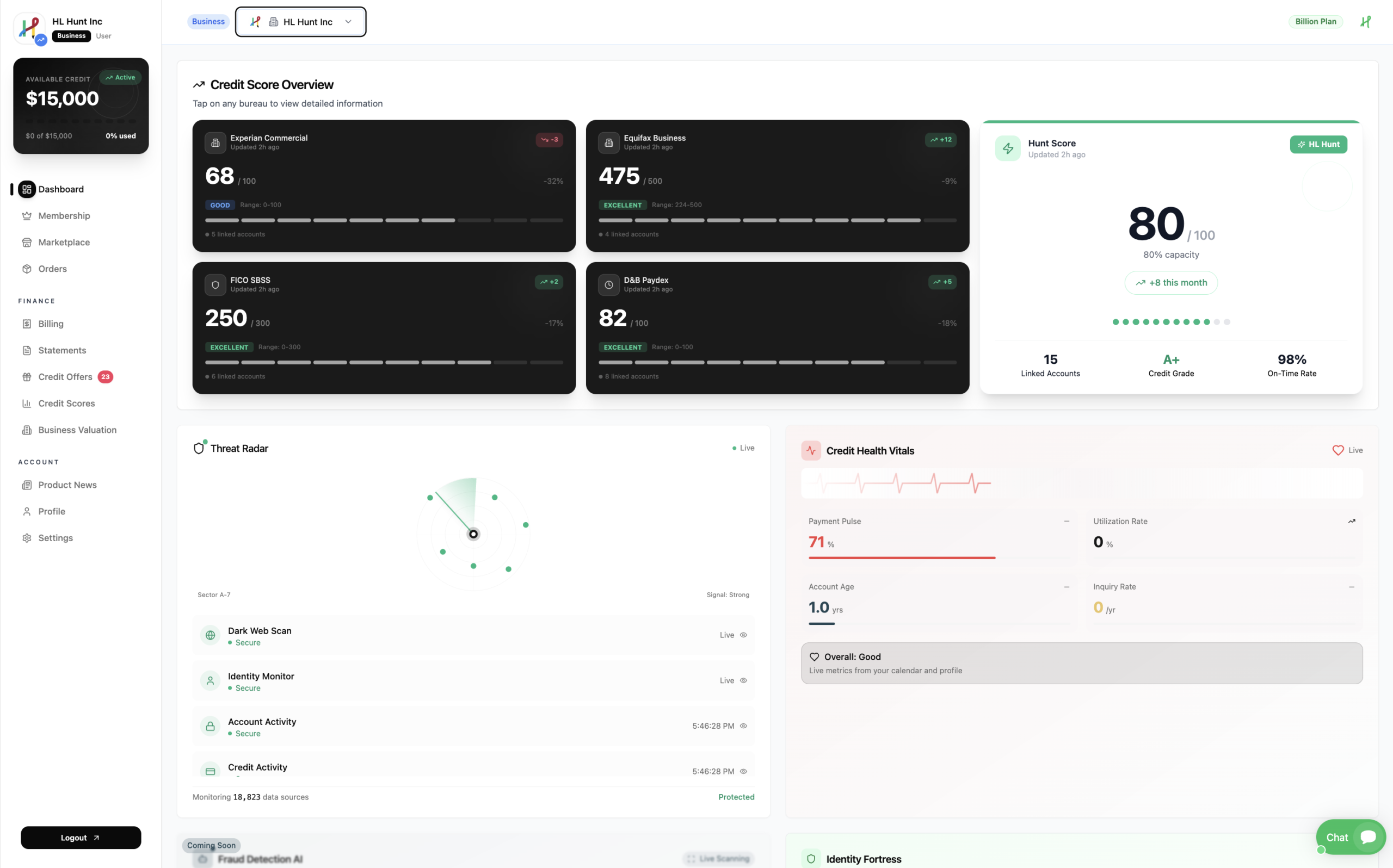Click the Hunt Score lightning bolt icon
1393x868 pixels.
(1008, 148)
